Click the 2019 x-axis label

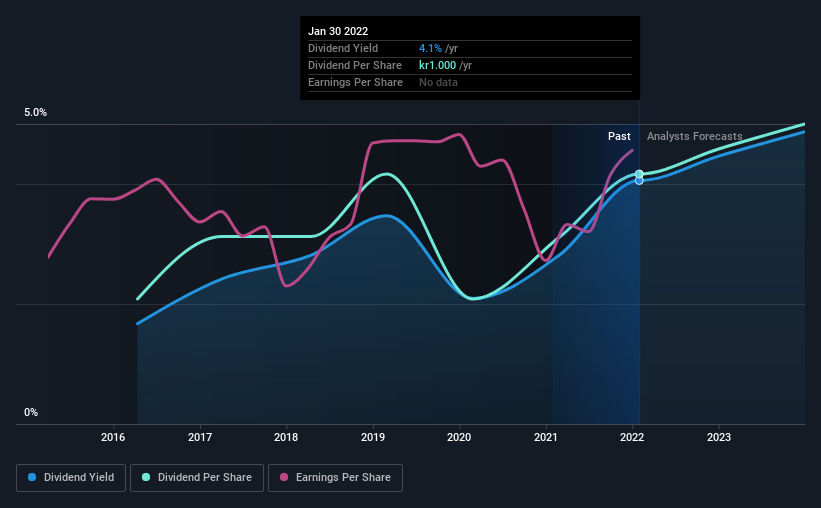click(373, 437)
